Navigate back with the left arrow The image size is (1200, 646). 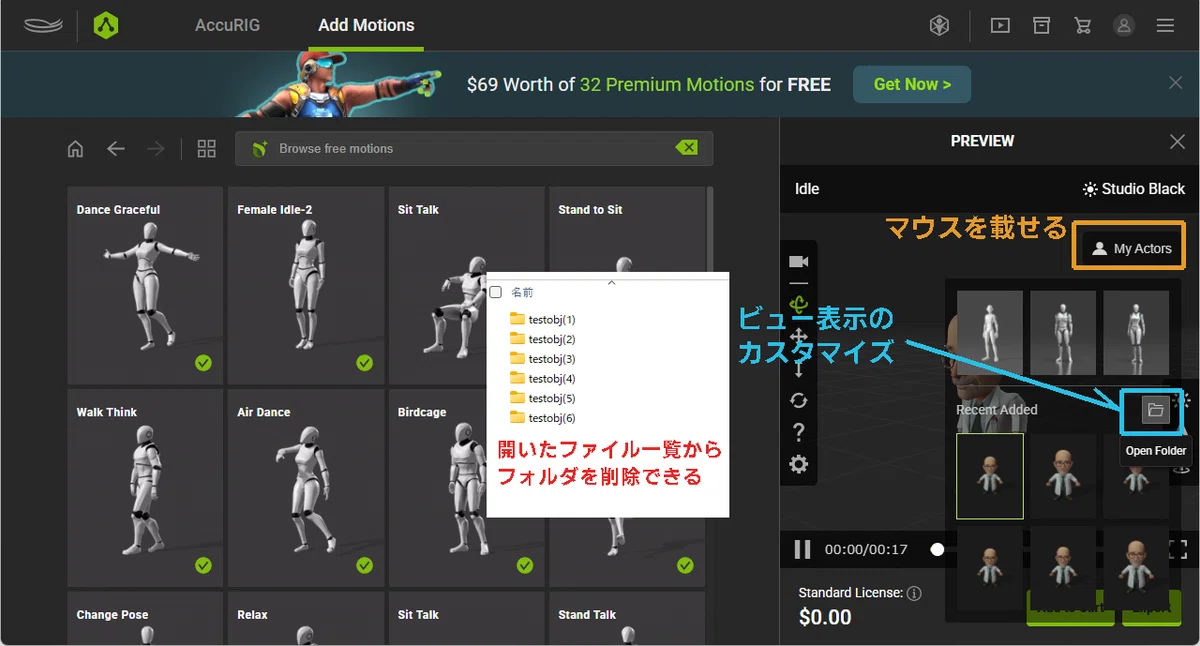[x=116, y=149]
